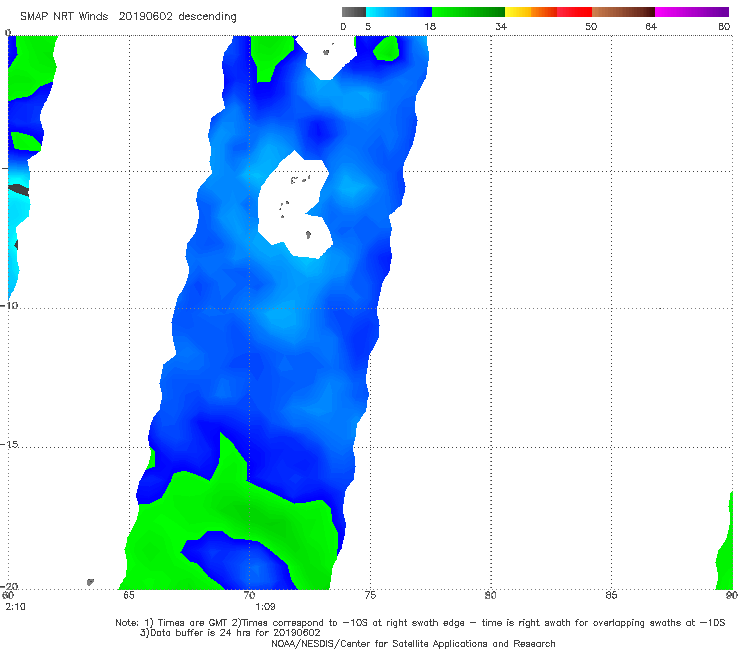
Task: Click the color bar label '64'
Action: tap(651, 27)
